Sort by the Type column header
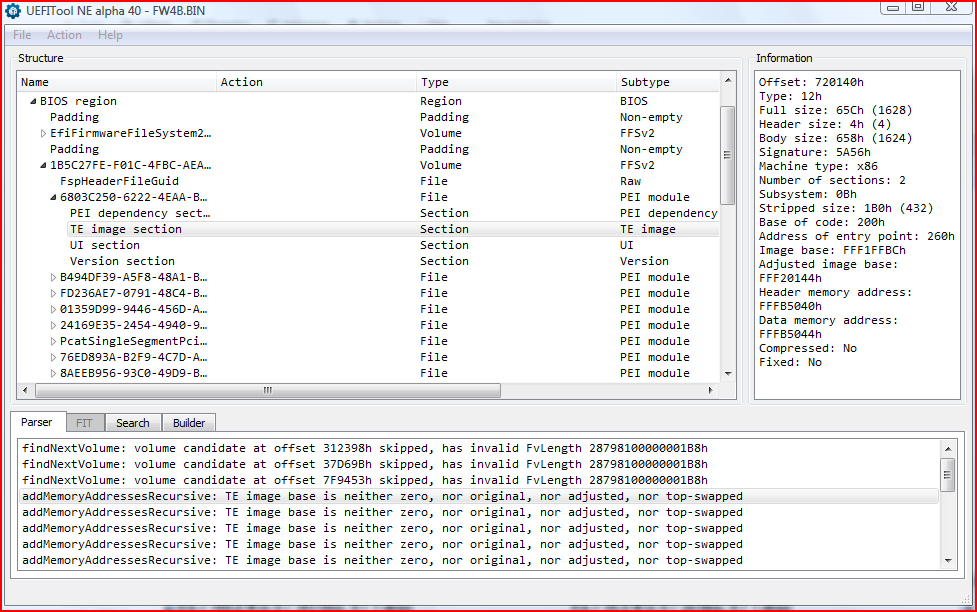Viewport: 977px width, 612px height. pyautogui.click(x=516, y=82)
